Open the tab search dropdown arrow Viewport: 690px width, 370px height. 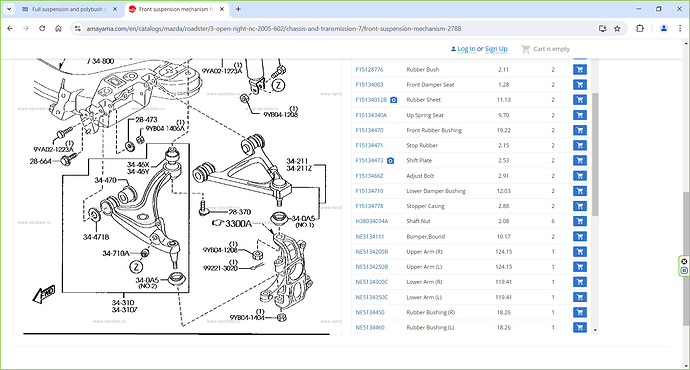pos(9,9)
